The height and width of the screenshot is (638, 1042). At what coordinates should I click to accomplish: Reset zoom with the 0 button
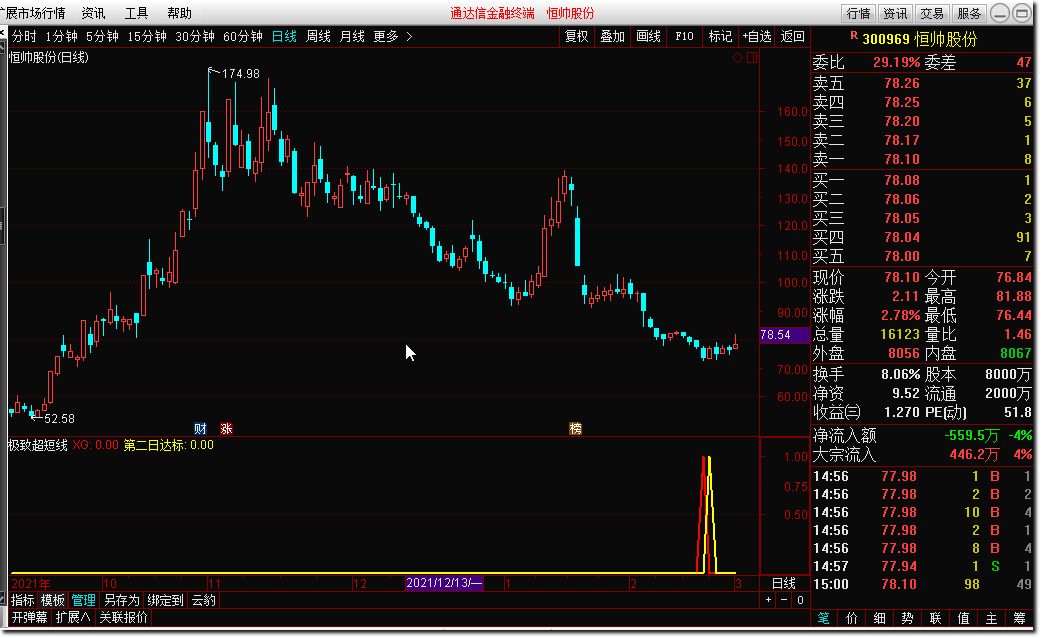click(800, 600)
